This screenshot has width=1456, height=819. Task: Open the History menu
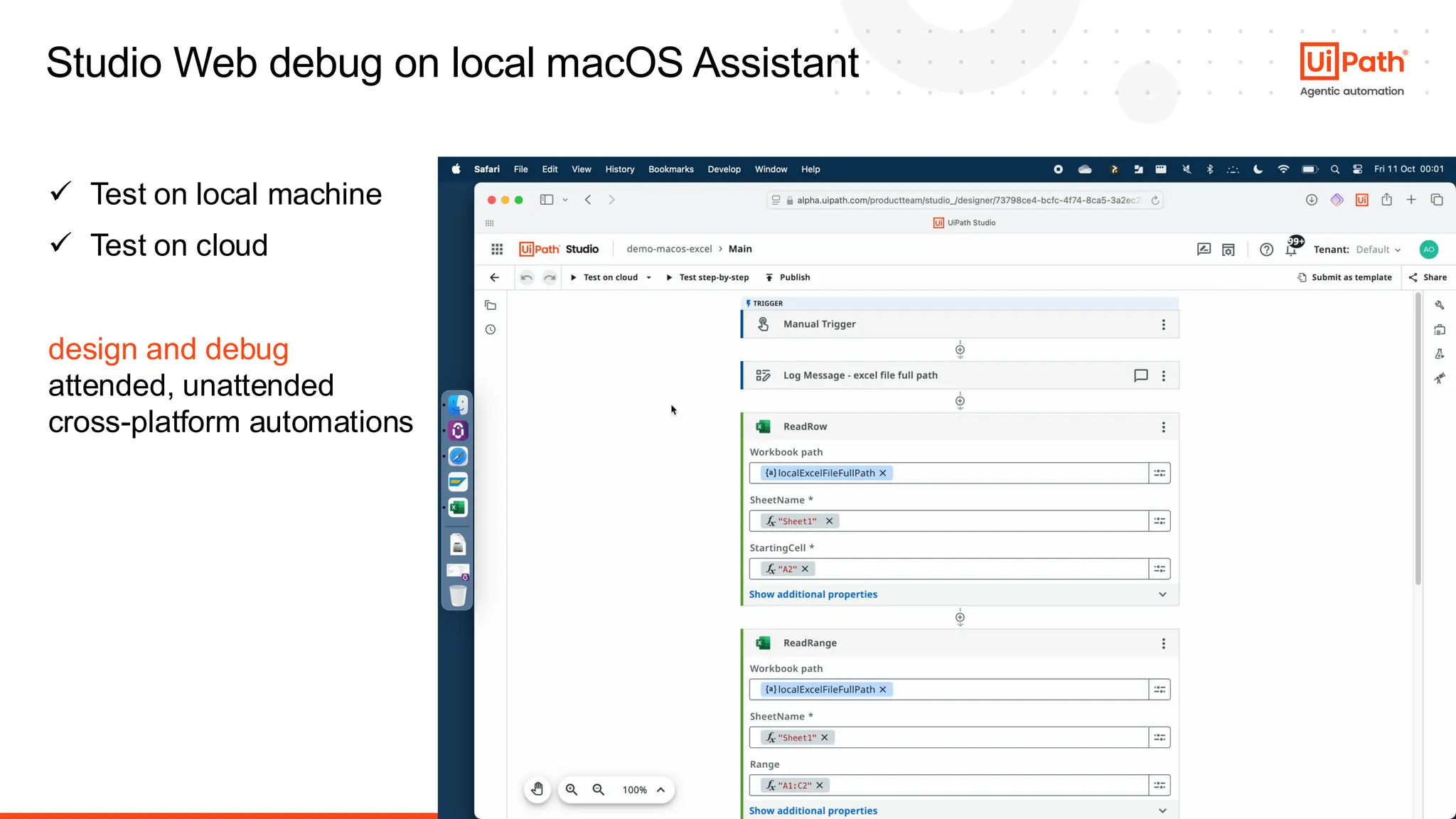[619, 169]
